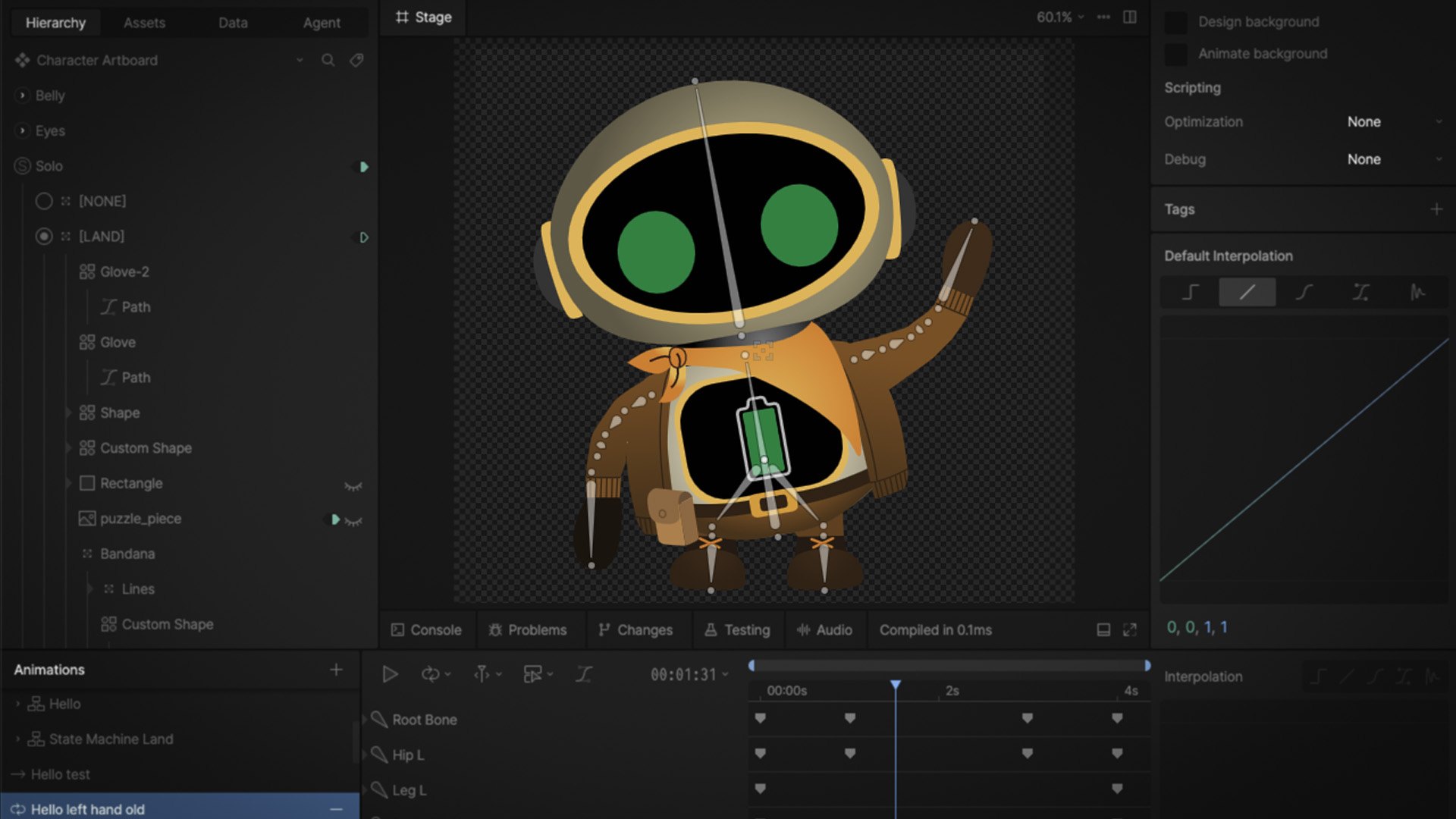Toggle visibility of Rectangle layer
Viewport: 1456px width, 819px height.
coord(353,485)
